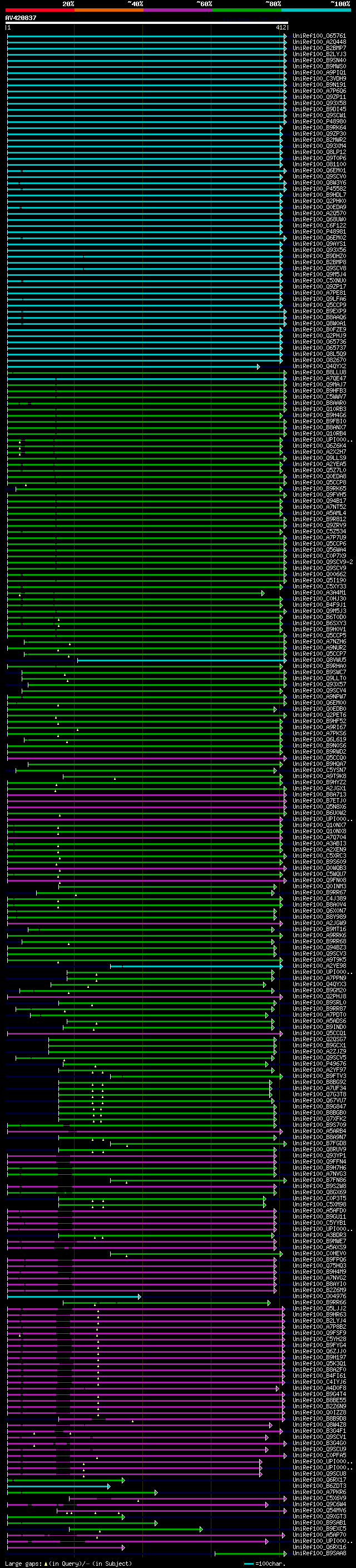
Task: Click the yellow gap triangle in bottom legend
Action: [x=46, y=1563]
